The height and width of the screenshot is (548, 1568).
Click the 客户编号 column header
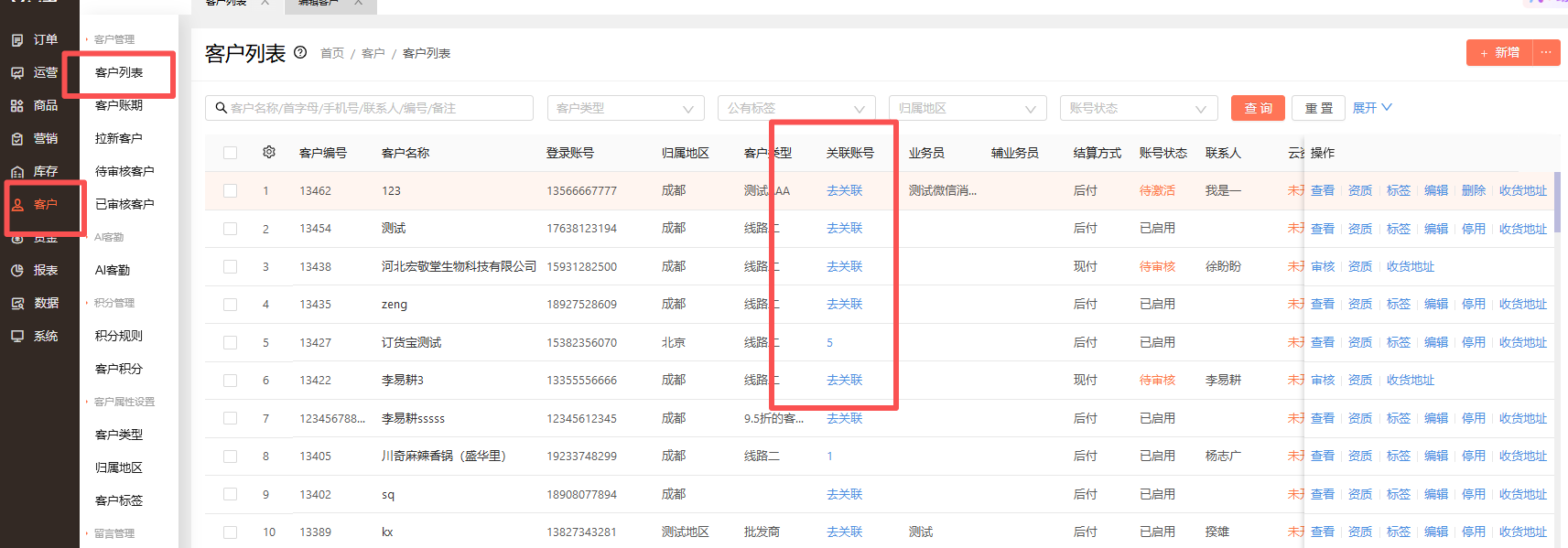tap(323, 153)
